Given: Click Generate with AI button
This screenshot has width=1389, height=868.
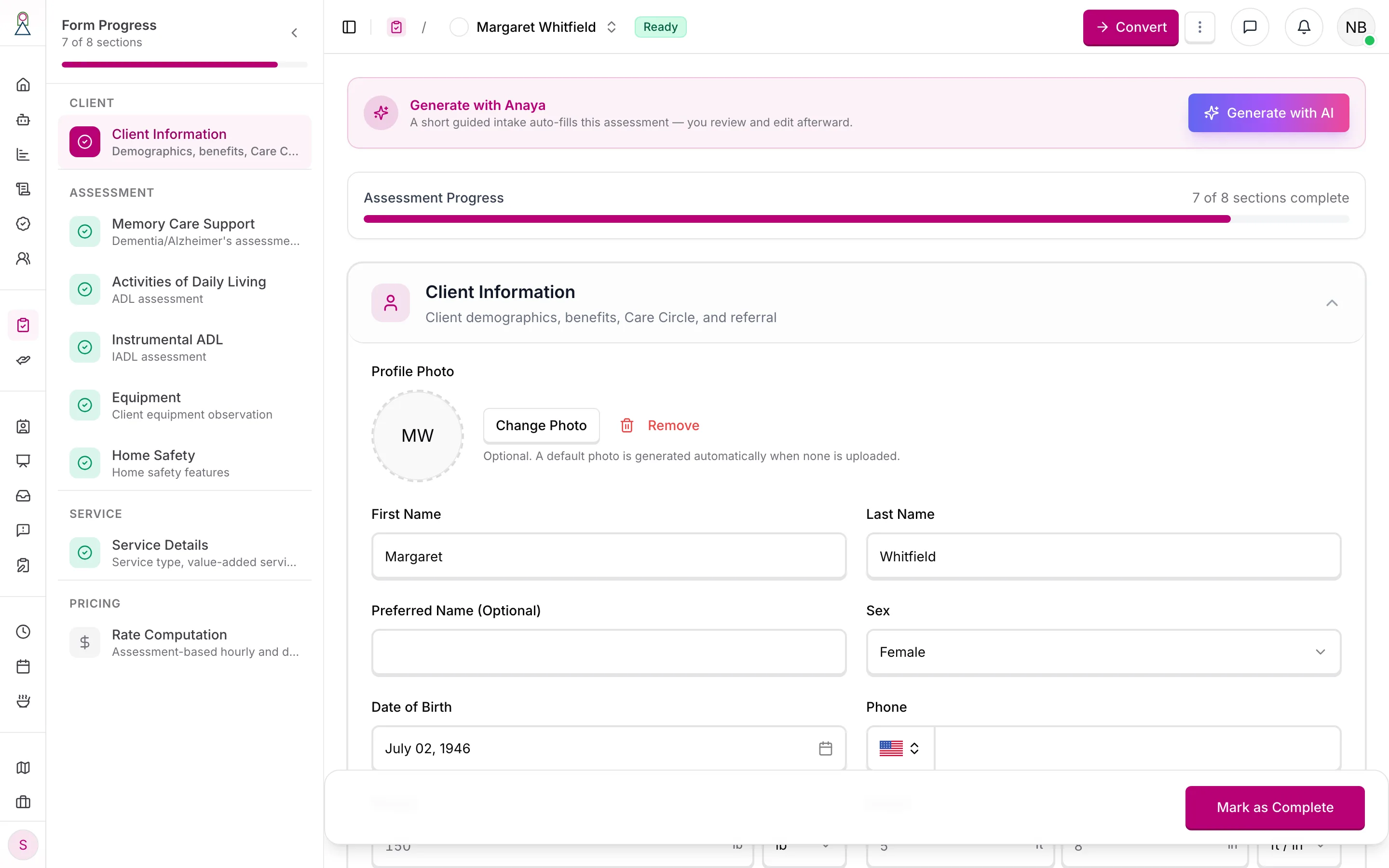Looking at the screenshot, I should coord(1268,112).
